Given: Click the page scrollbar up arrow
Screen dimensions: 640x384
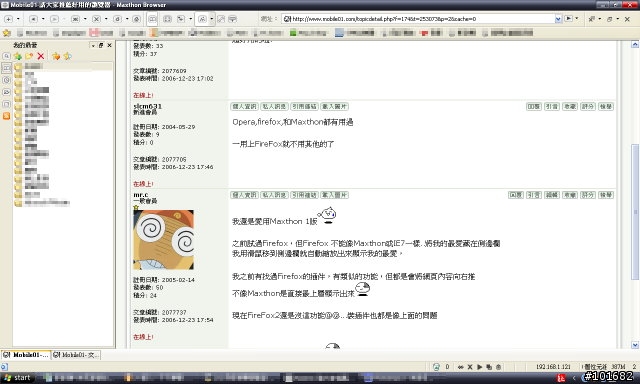Looking at the screenshot, I should (635, 44).
